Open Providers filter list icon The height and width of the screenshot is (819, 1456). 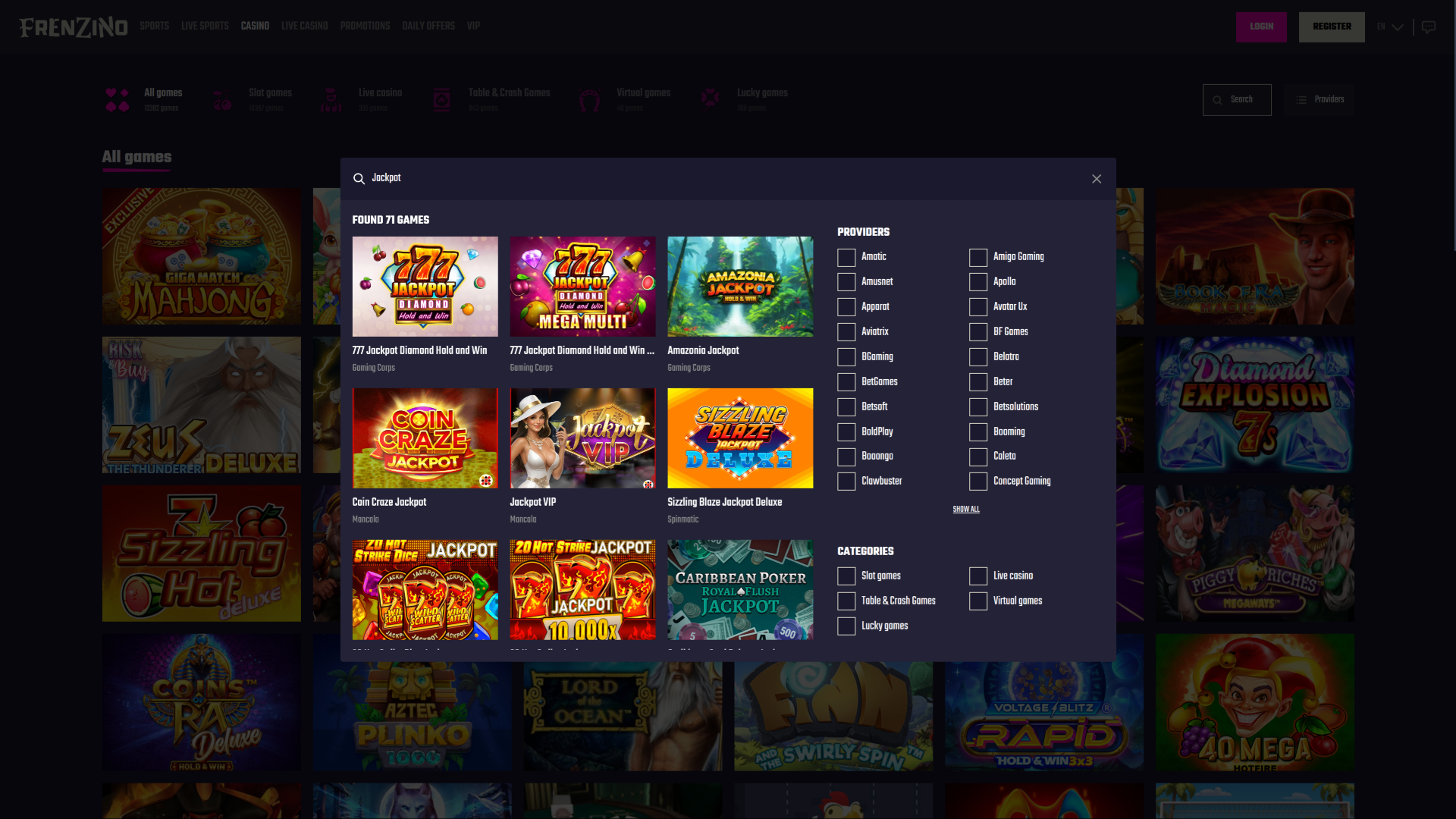pos(1301,100)
